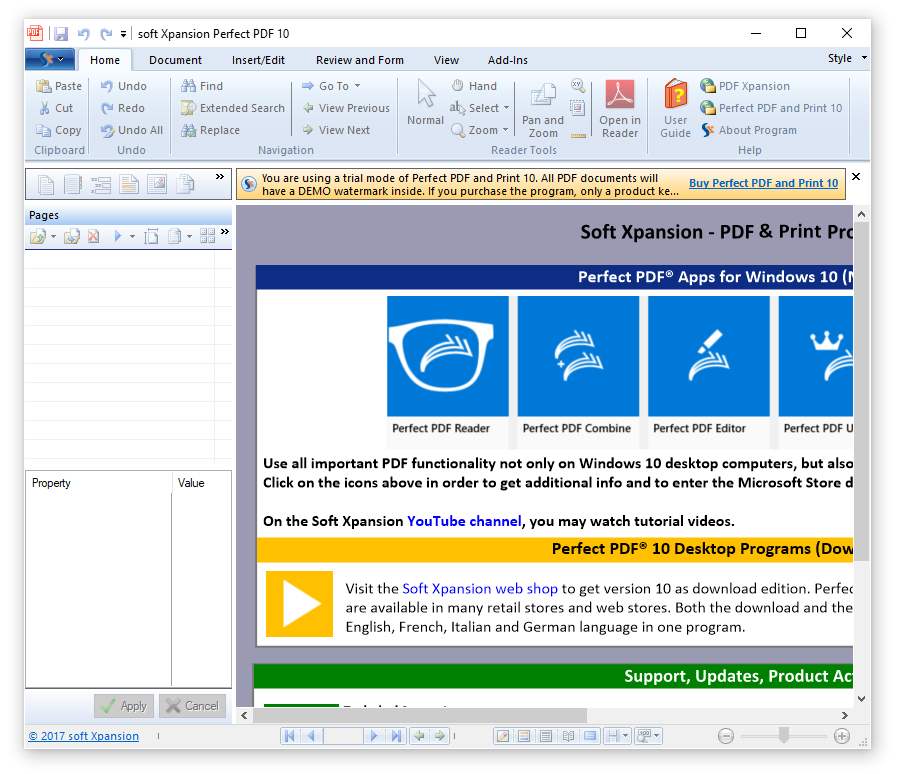Screen dimensions: 913x774
Task: Open Soft Xpansion web shop link
Action: pos(480,589)
